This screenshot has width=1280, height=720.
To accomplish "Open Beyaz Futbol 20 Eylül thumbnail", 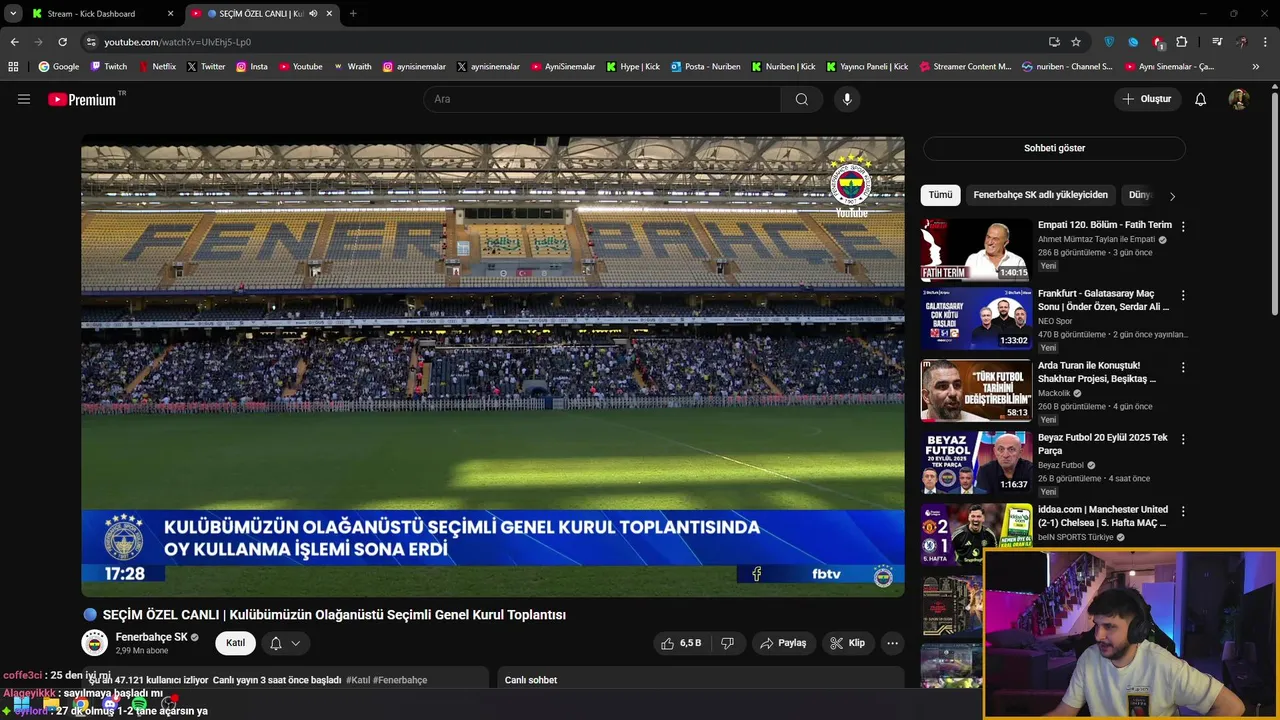I will (x=976, y=462).
